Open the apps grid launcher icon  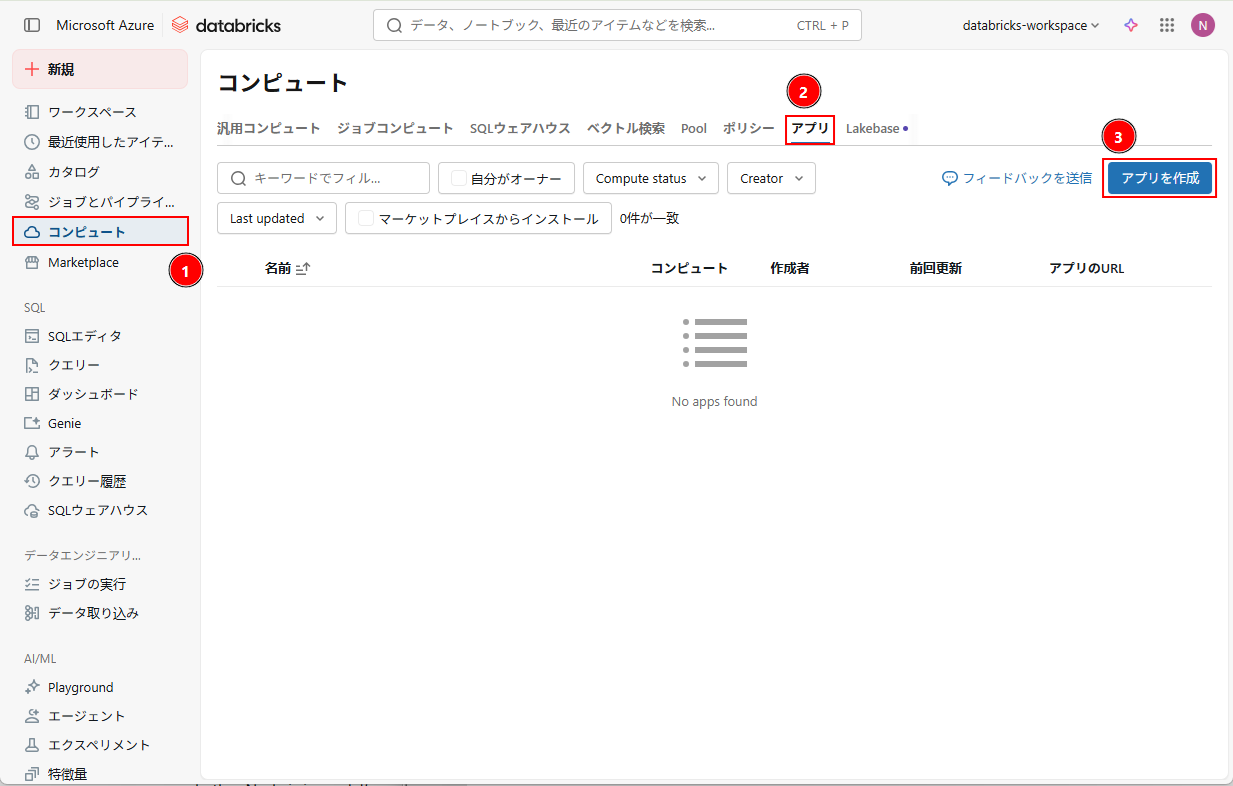click(1166, 25)
